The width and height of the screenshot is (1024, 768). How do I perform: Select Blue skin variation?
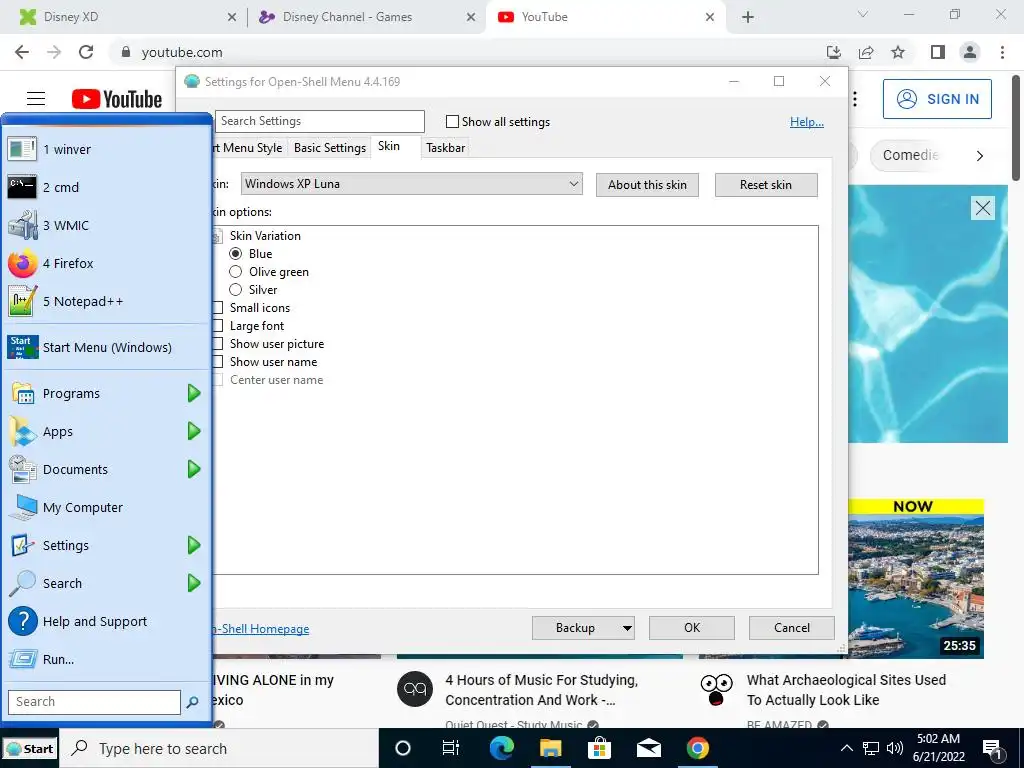click(x=236, y=254)
